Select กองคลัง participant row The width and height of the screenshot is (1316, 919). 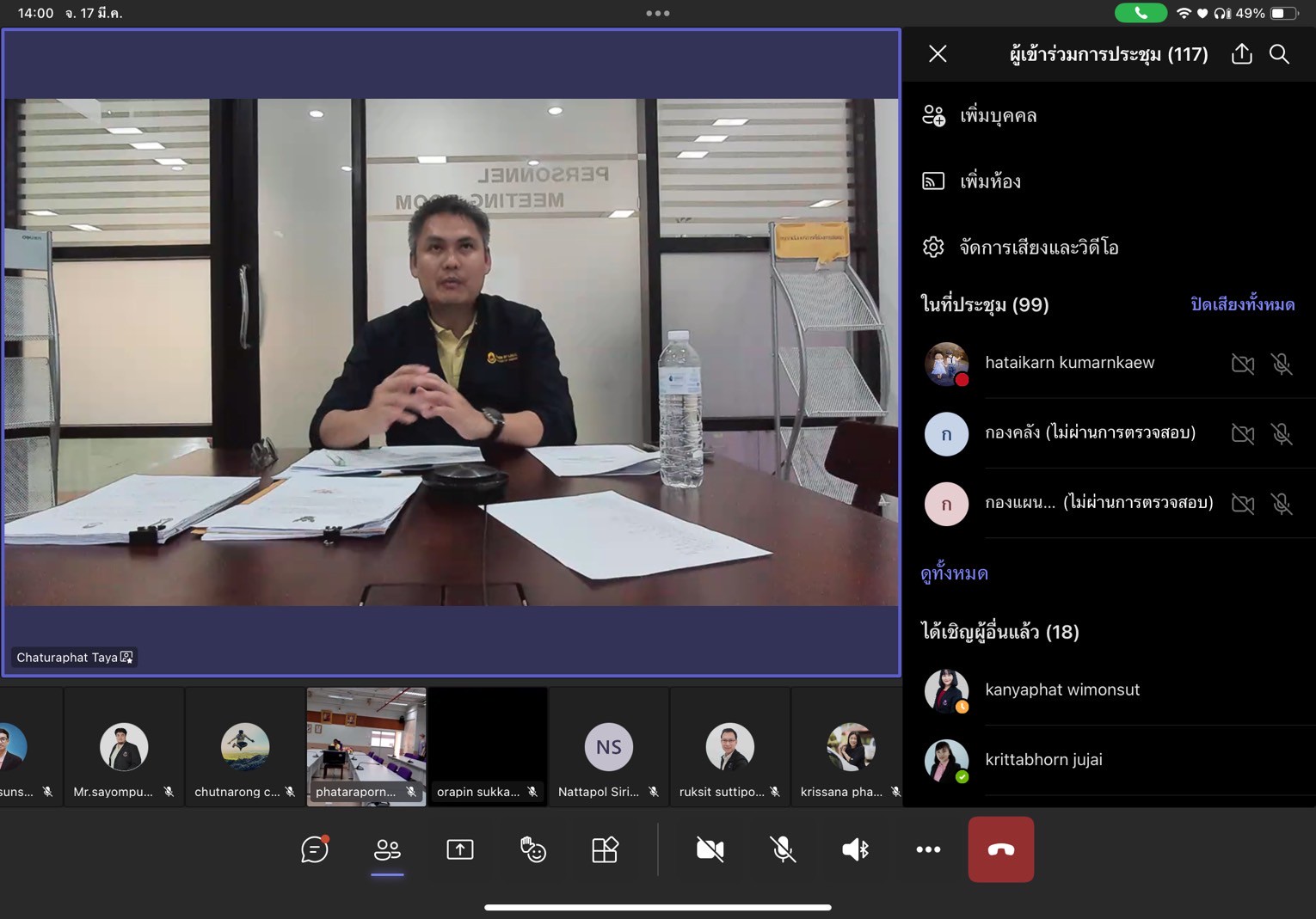[x=1110, y=433]
